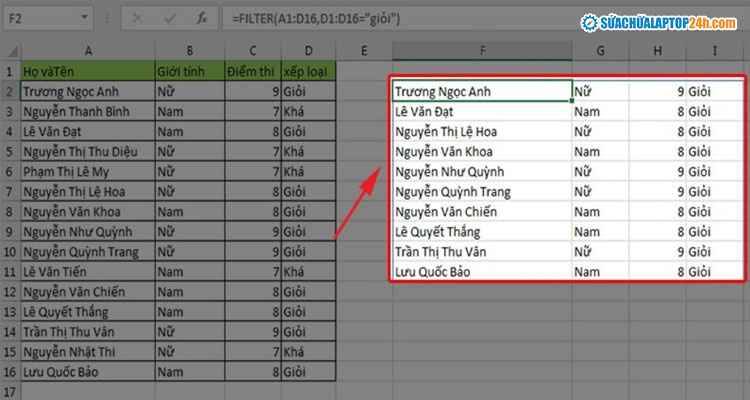Select column A header
The image size is (750, 400).
point(88,50)
